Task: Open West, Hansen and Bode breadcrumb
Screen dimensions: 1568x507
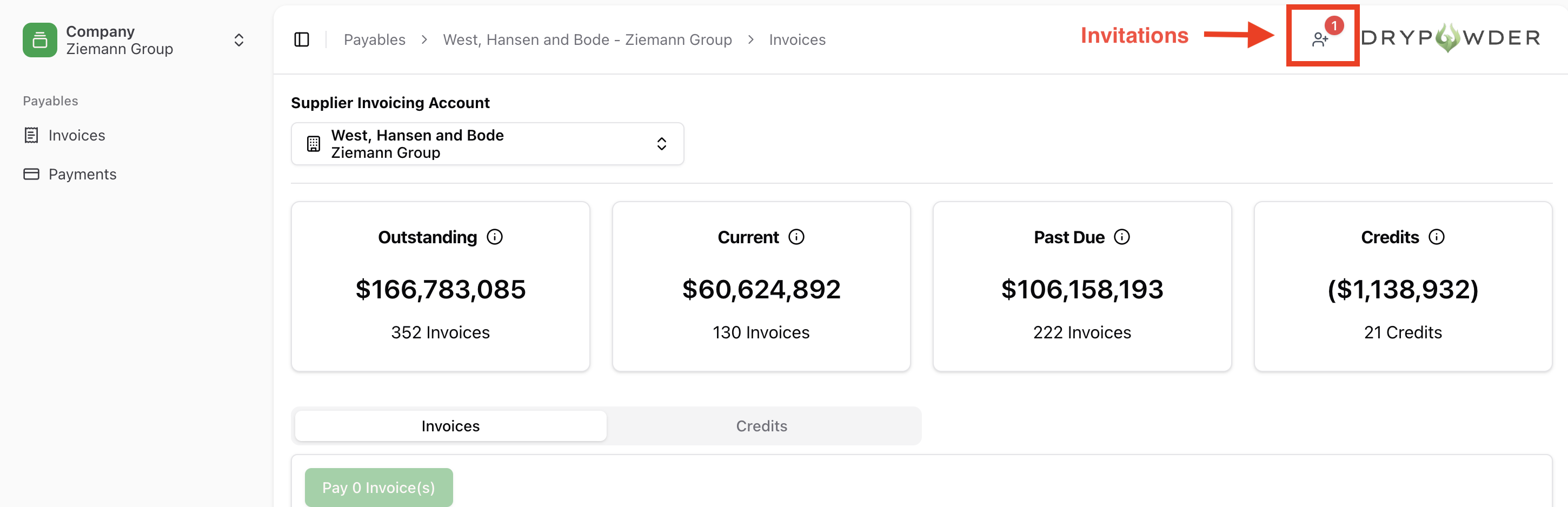Action: point(587,39)
